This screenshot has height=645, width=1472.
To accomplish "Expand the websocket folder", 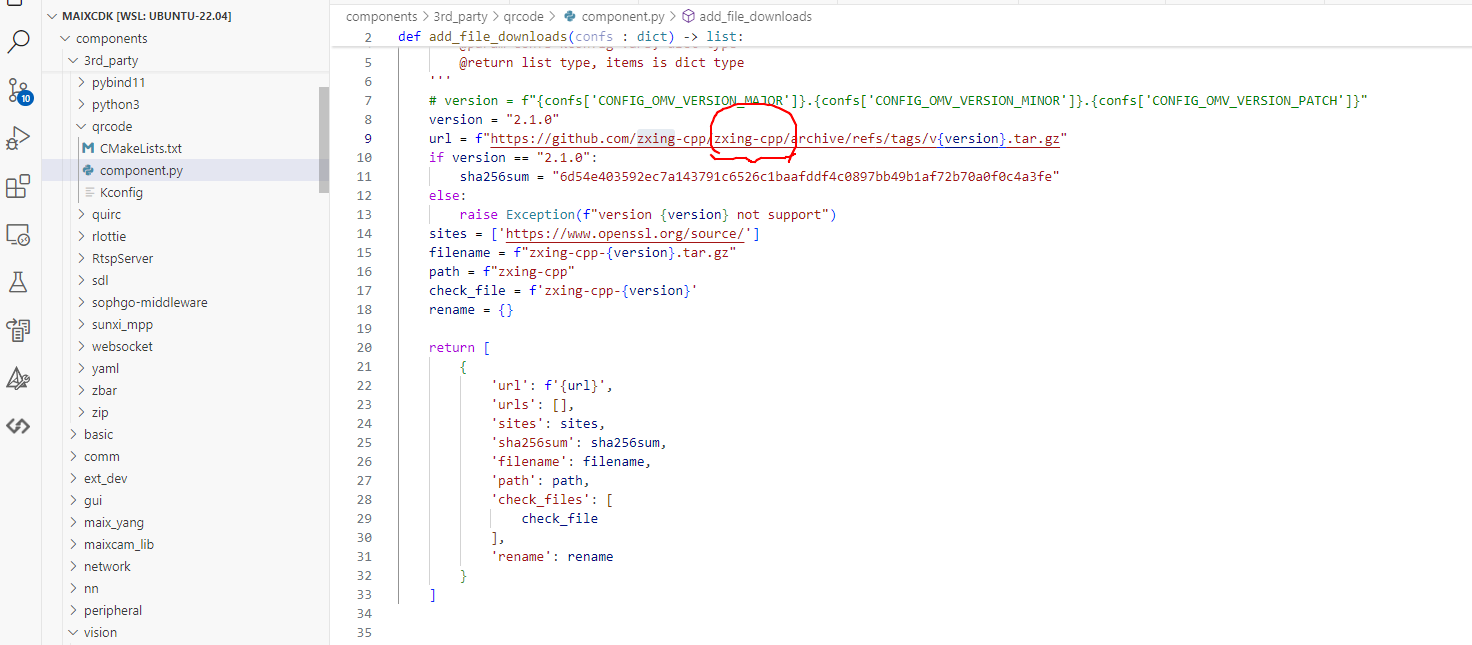I will click(x=82, y=346).
